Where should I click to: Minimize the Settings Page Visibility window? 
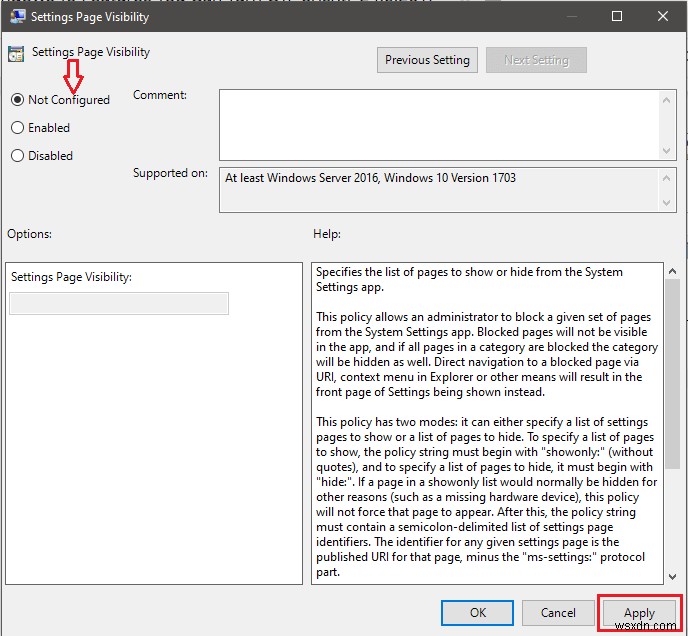tap(571, 16)
